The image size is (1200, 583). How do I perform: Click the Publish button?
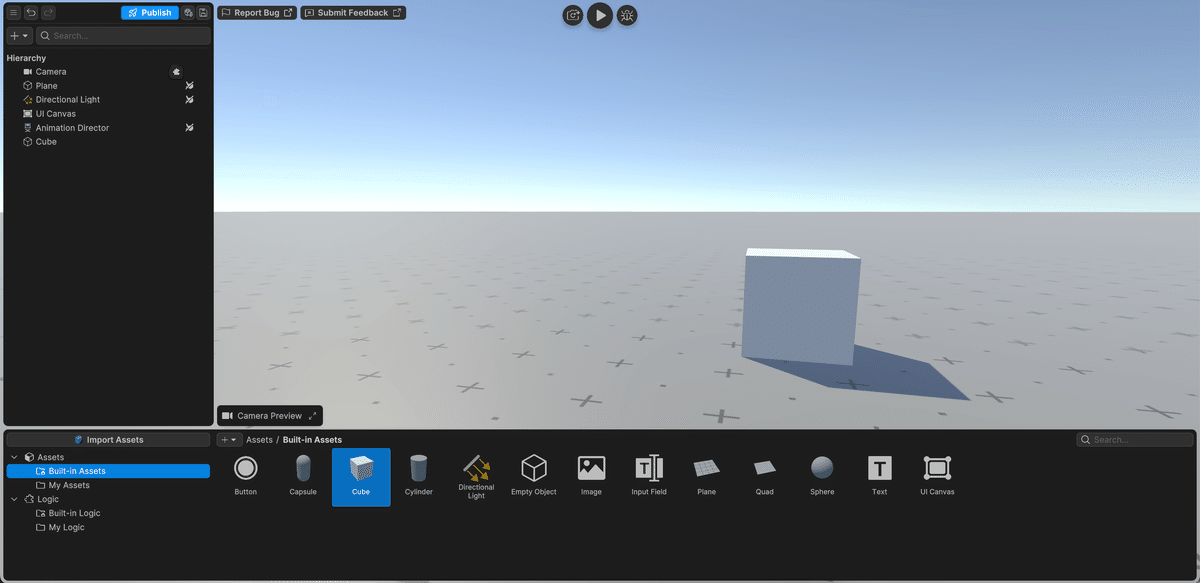[x=150, y=12]
